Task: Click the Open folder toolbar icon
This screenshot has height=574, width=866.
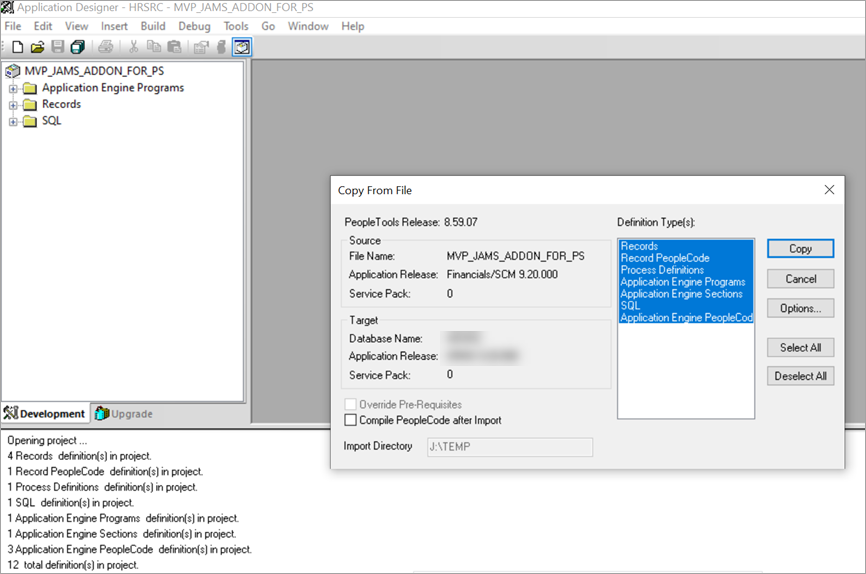Action: click(37, 47)
